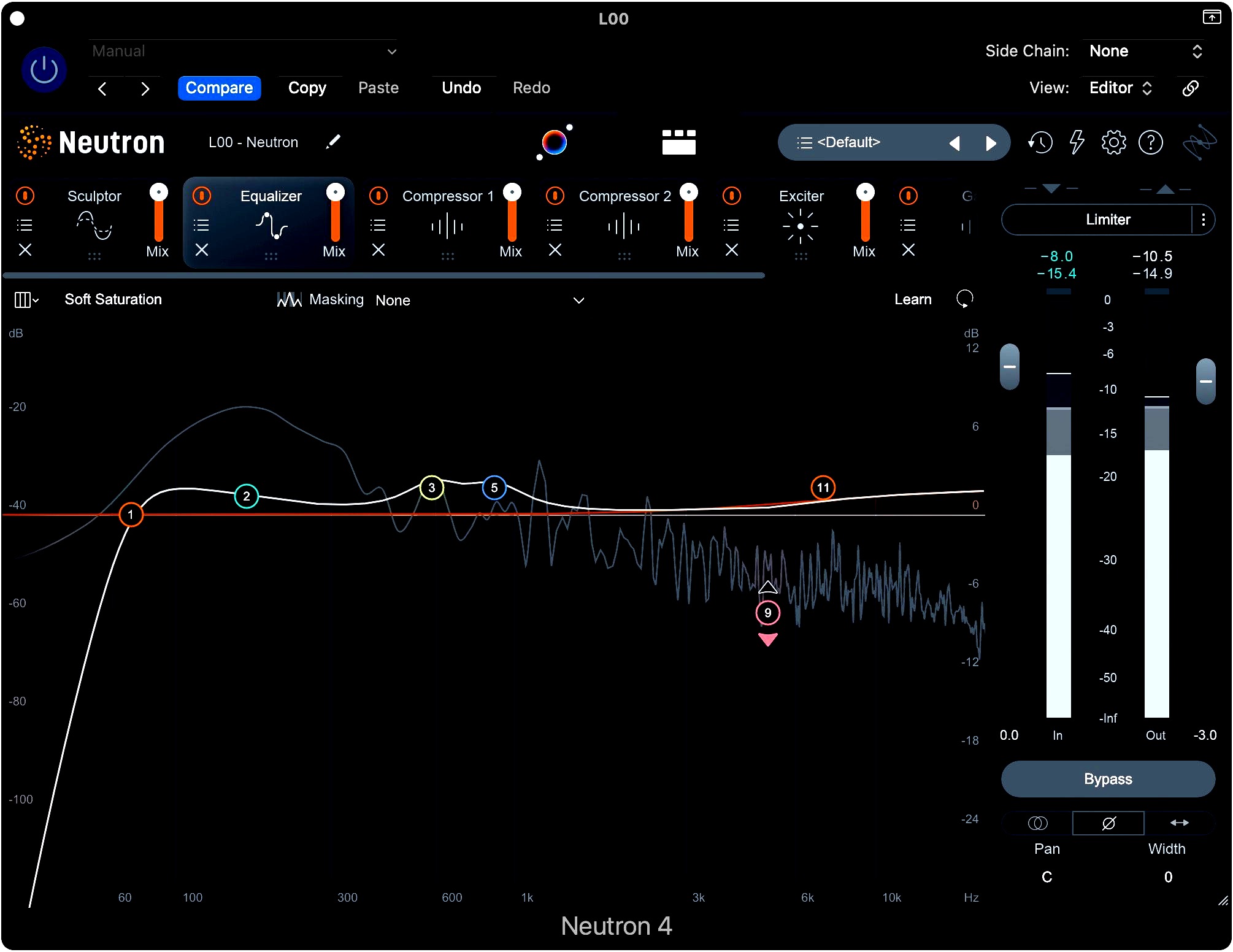Toggle Compressor 2 module power
The image size is (1233, 952).
pos(555,196)
